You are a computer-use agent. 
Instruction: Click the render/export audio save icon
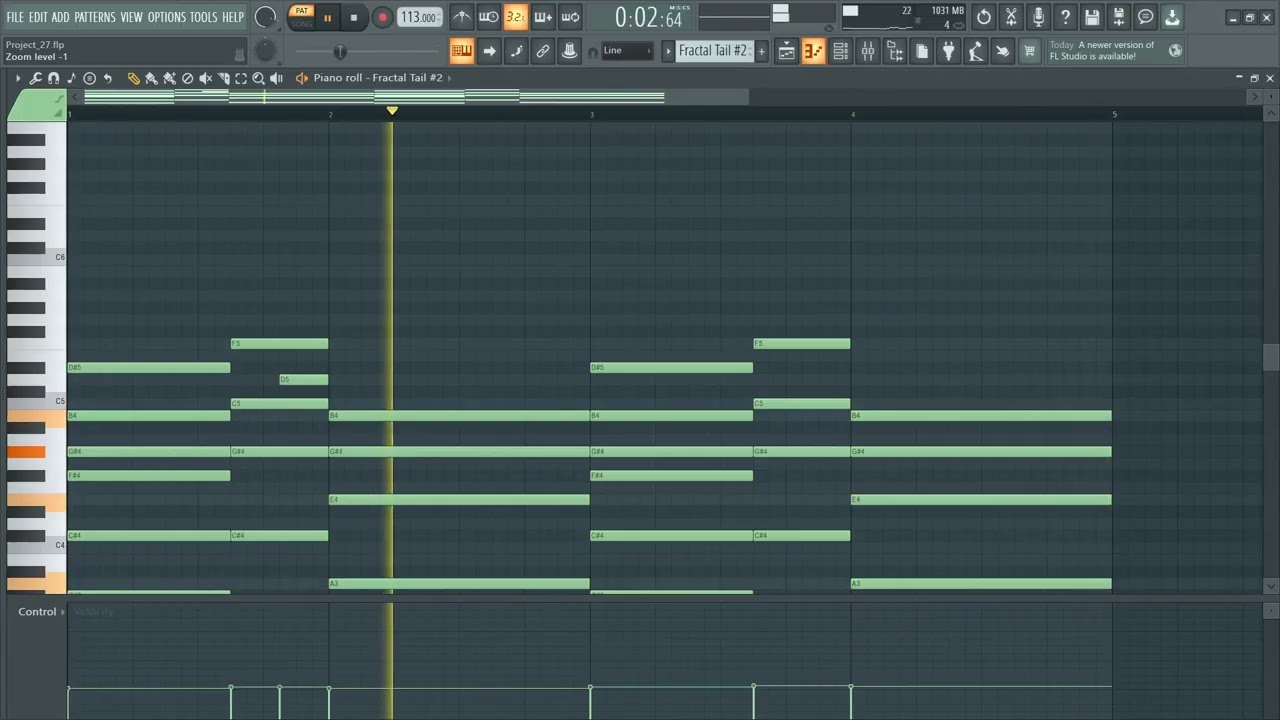pyautogui.click(x=1119, y=17)
